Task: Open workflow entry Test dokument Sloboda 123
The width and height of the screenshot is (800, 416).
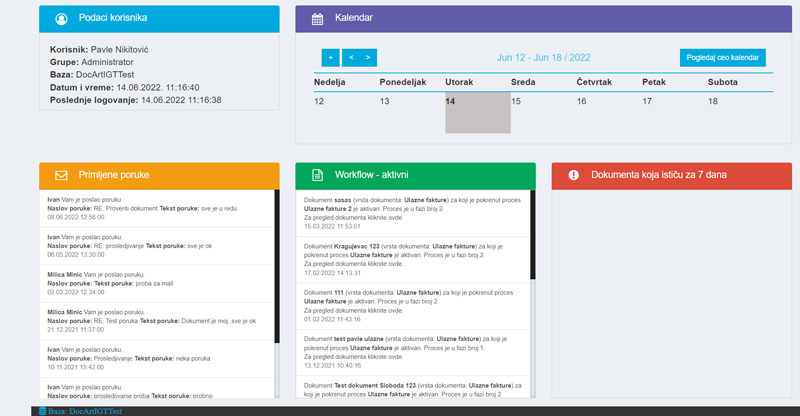Action: [x=413, y=389]
